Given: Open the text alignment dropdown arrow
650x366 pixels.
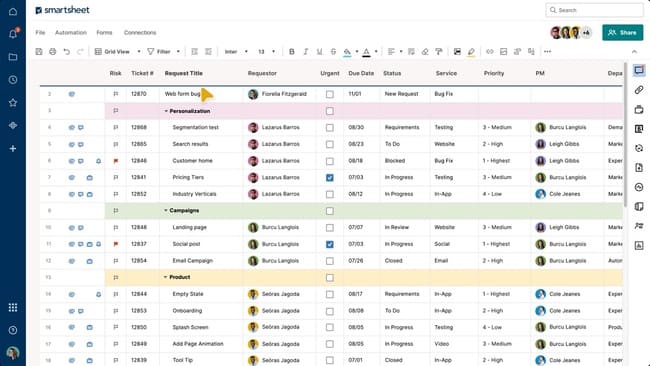Looking at the screenshot, I should tap(401, 52).
